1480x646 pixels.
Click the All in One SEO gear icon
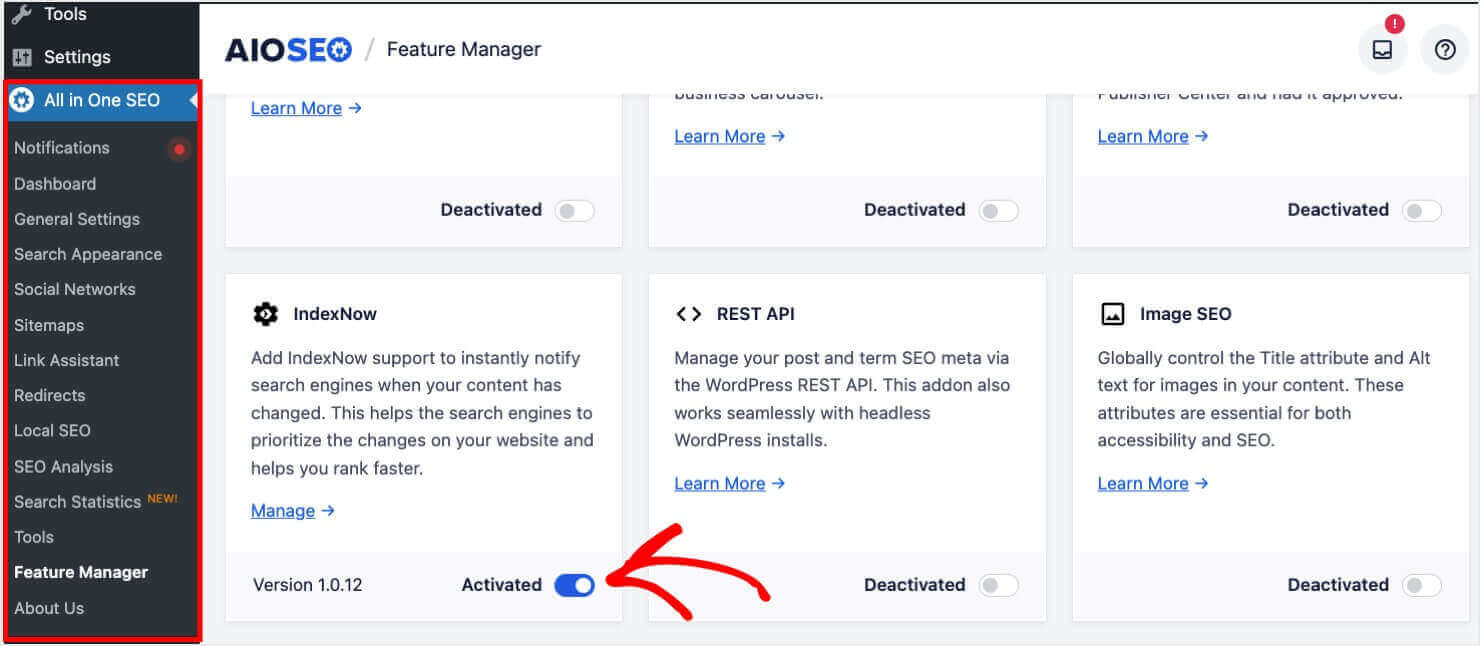point(22,100)
